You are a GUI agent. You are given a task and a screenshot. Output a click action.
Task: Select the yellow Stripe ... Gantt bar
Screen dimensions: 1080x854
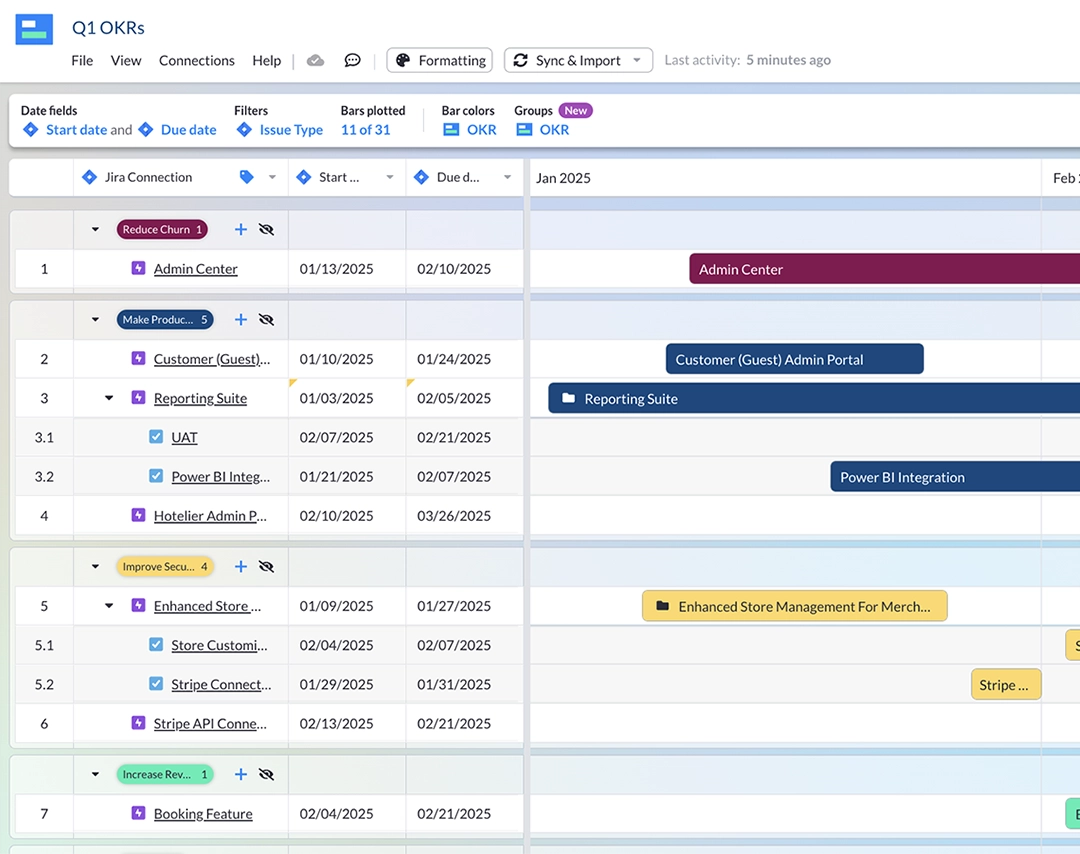coord(1006,685)
